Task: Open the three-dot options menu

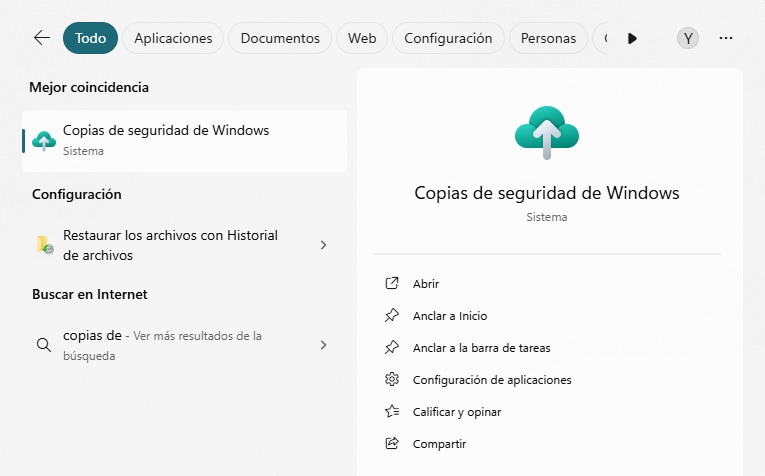Action: click(726, 38)
